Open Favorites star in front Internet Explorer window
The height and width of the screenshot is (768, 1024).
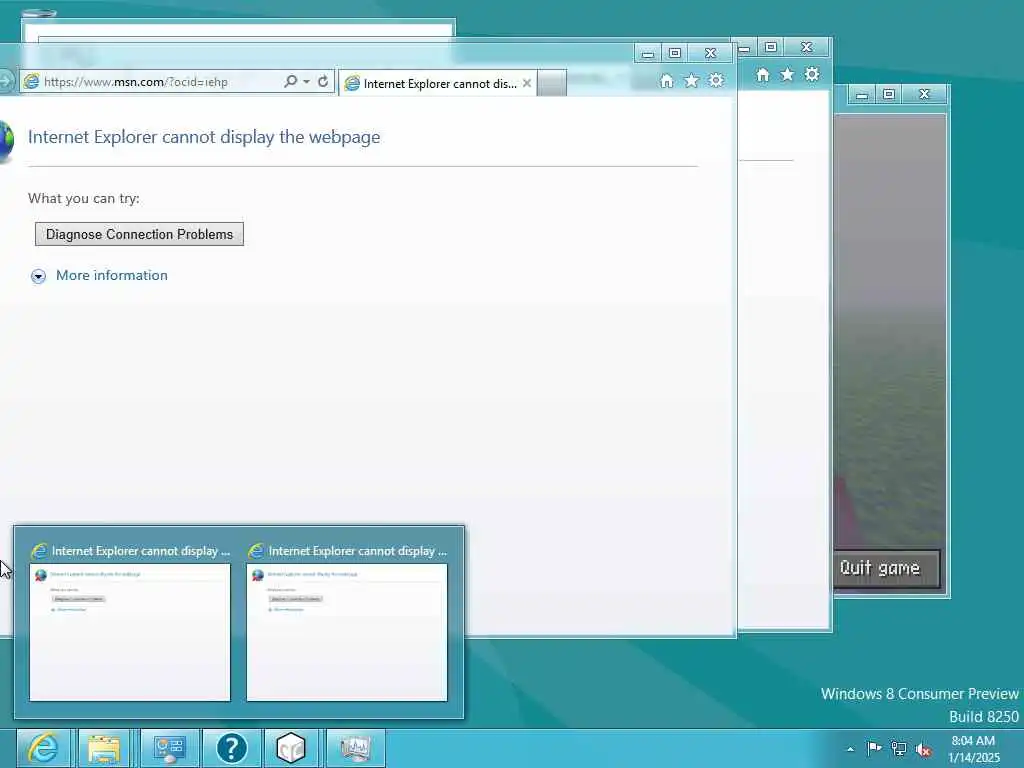[x=691, y=80]
